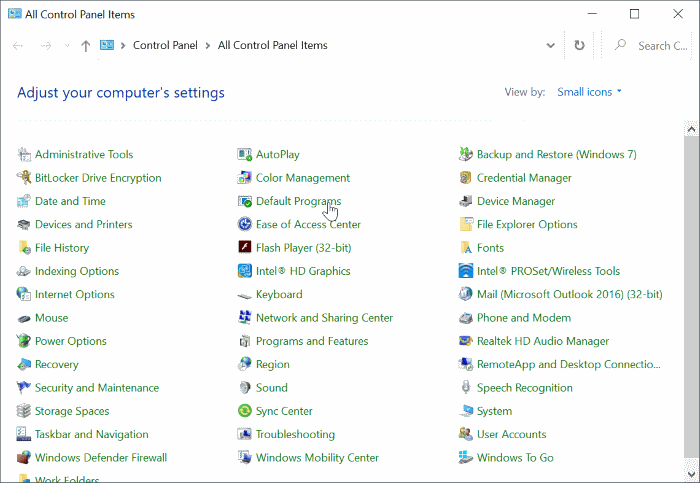Click the All Control Panel Items breadcrumb
Image resolution: width=700 pixels, height=483 pixels.
(272, 46)
